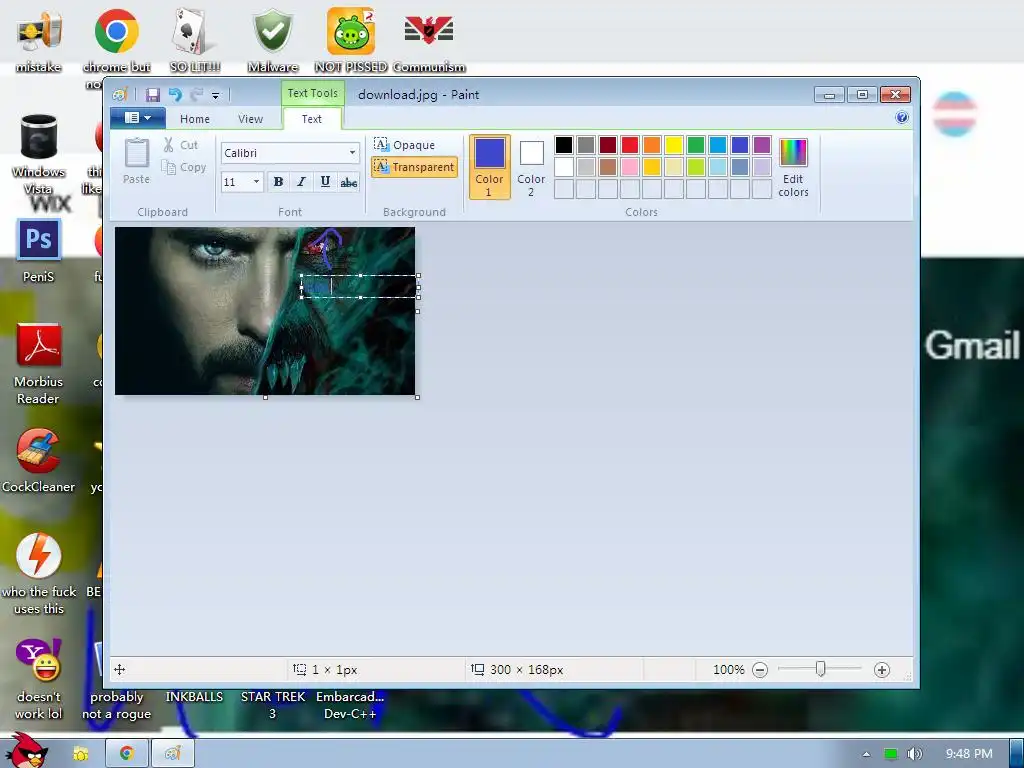Select the Malware shield desktop icon
The height and width of the screenshot is (768, 1024).
[x=273, y=40]
